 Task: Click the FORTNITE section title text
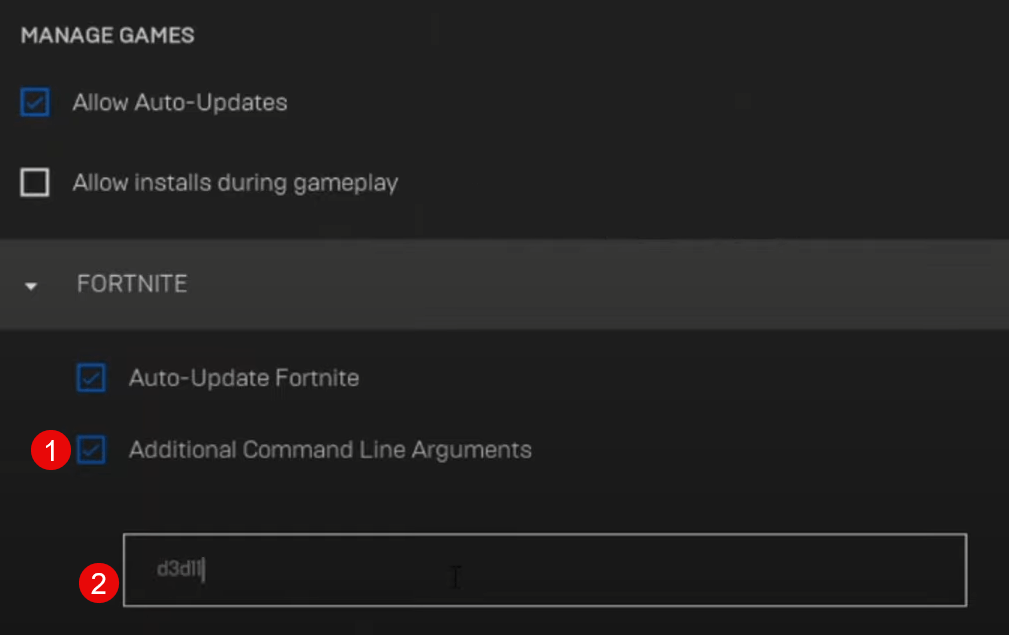pyautogui.click(x=132, y=284)
